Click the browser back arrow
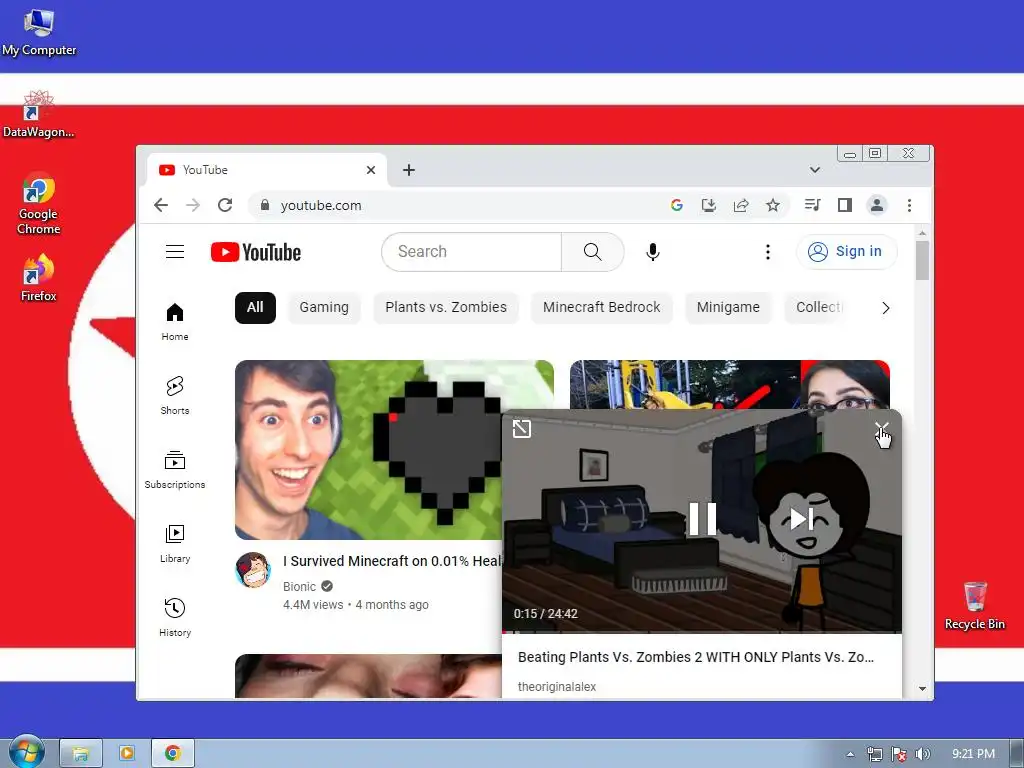 pos(161,206)
